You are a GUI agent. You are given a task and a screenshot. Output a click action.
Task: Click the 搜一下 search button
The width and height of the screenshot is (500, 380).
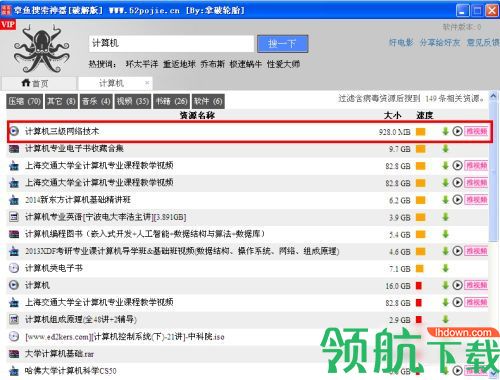[282, 44]
